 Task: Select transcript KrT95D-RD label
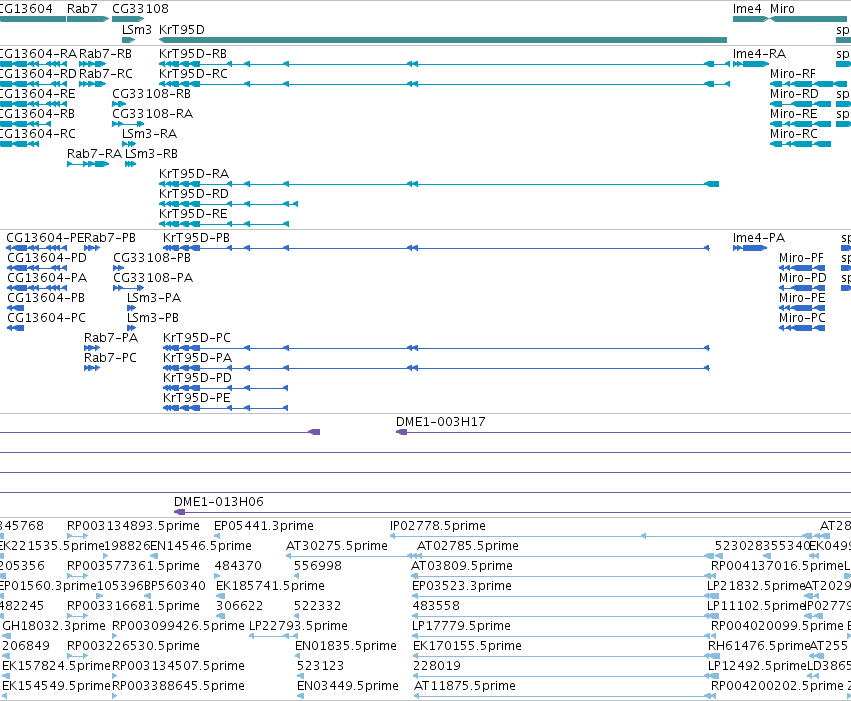[x=194, y=194]
